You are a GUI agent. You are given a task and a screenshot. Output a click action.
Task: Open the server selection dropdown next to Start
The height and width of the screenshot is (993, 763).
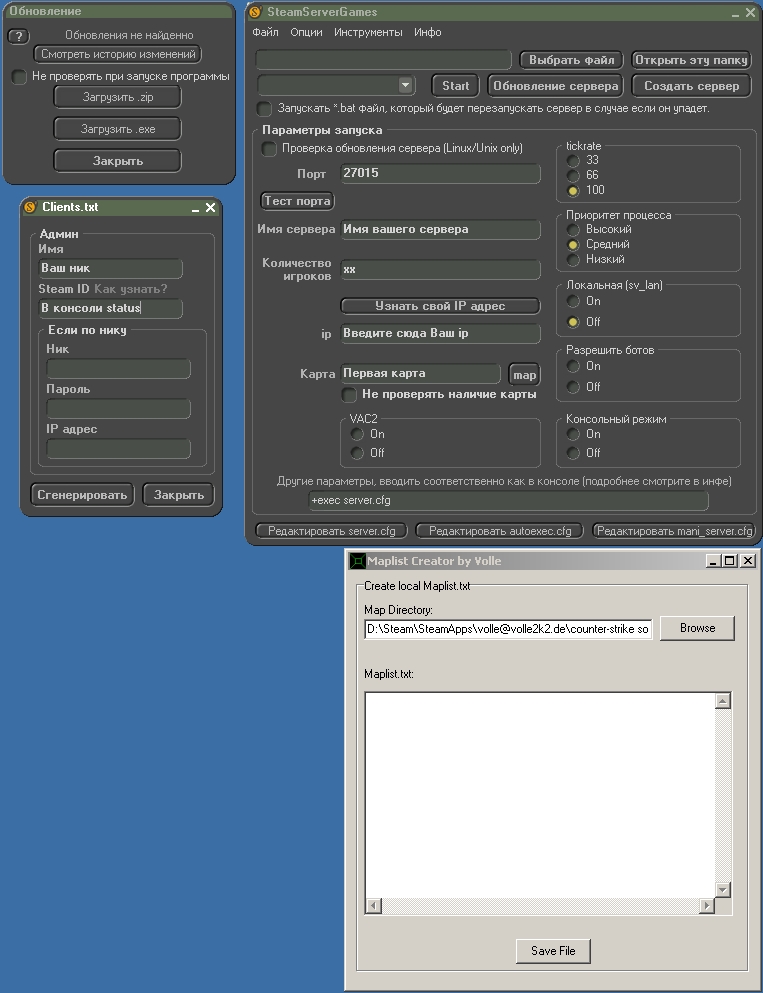[405, 85]
